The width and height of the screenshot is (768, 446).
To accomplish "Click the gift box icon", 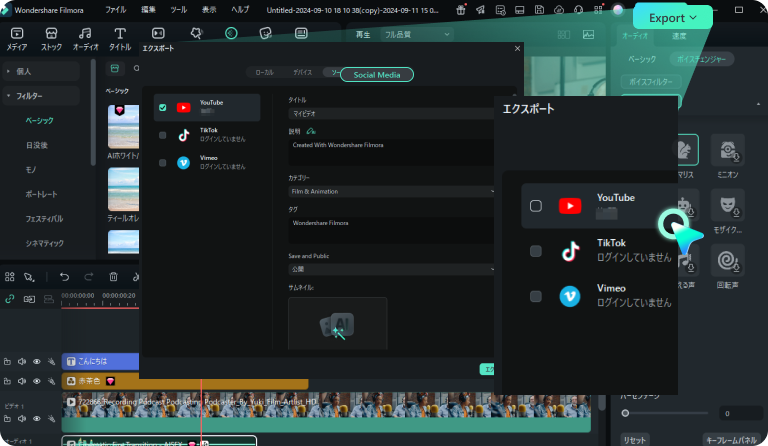I will tap(461, 10).
